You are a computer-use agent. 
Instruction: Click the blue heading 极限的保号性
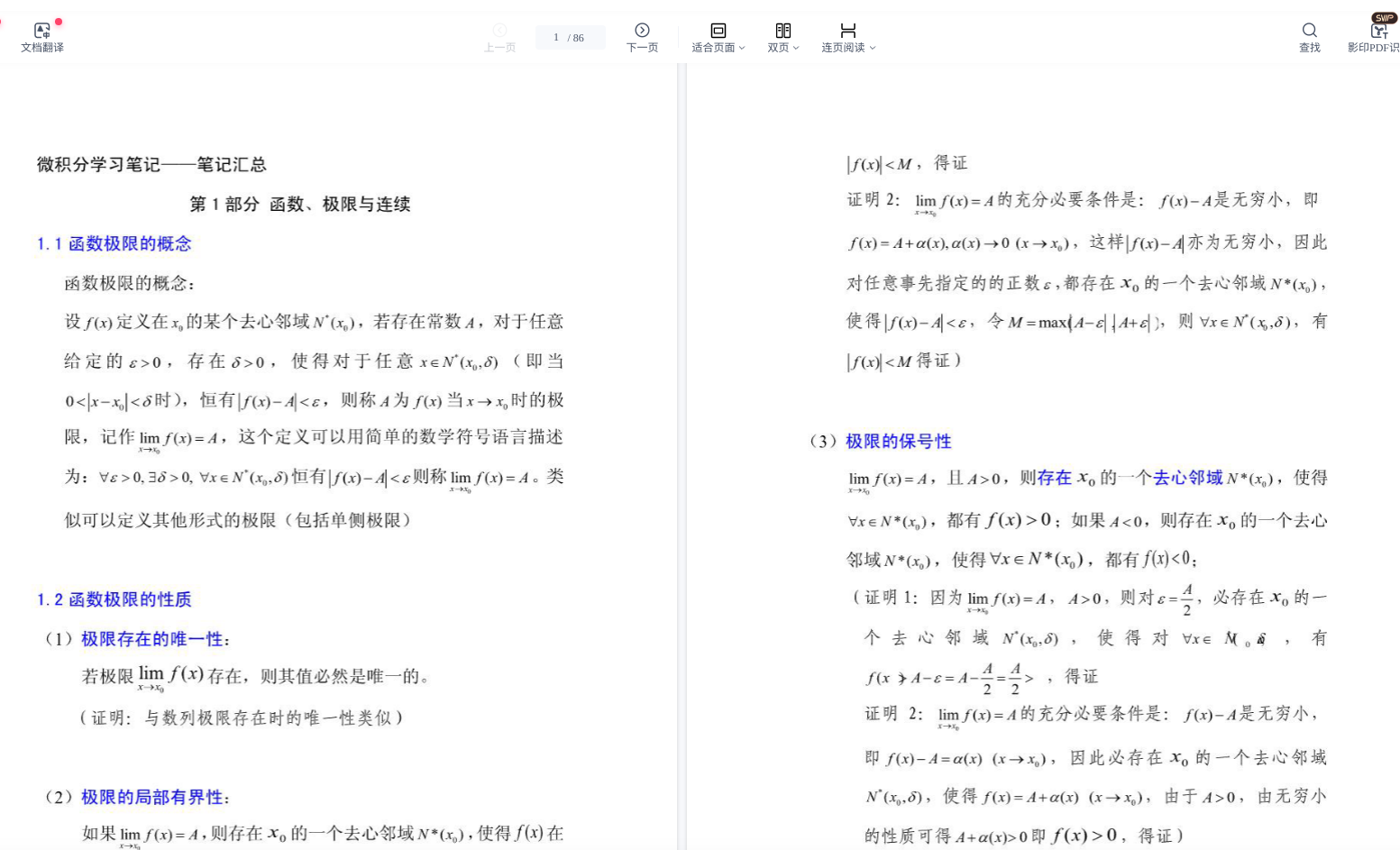[x=898, y=442]
